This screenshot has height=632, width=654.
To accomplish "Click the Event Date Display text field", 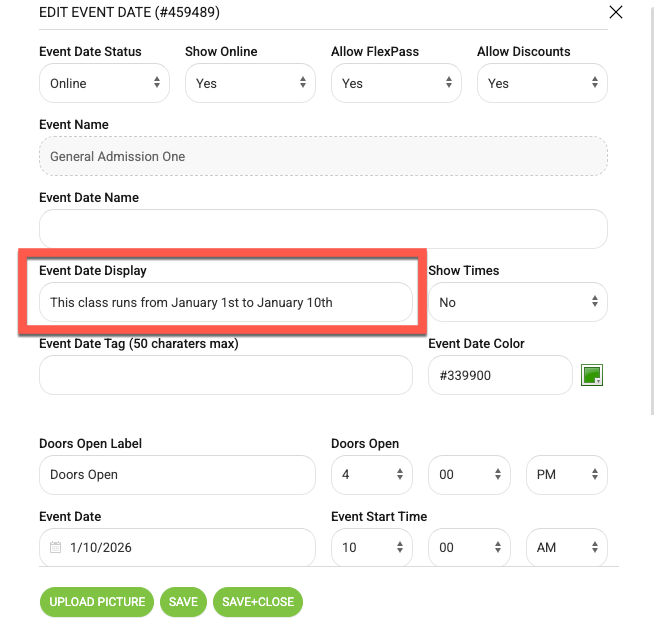I will tap(226, 302).
